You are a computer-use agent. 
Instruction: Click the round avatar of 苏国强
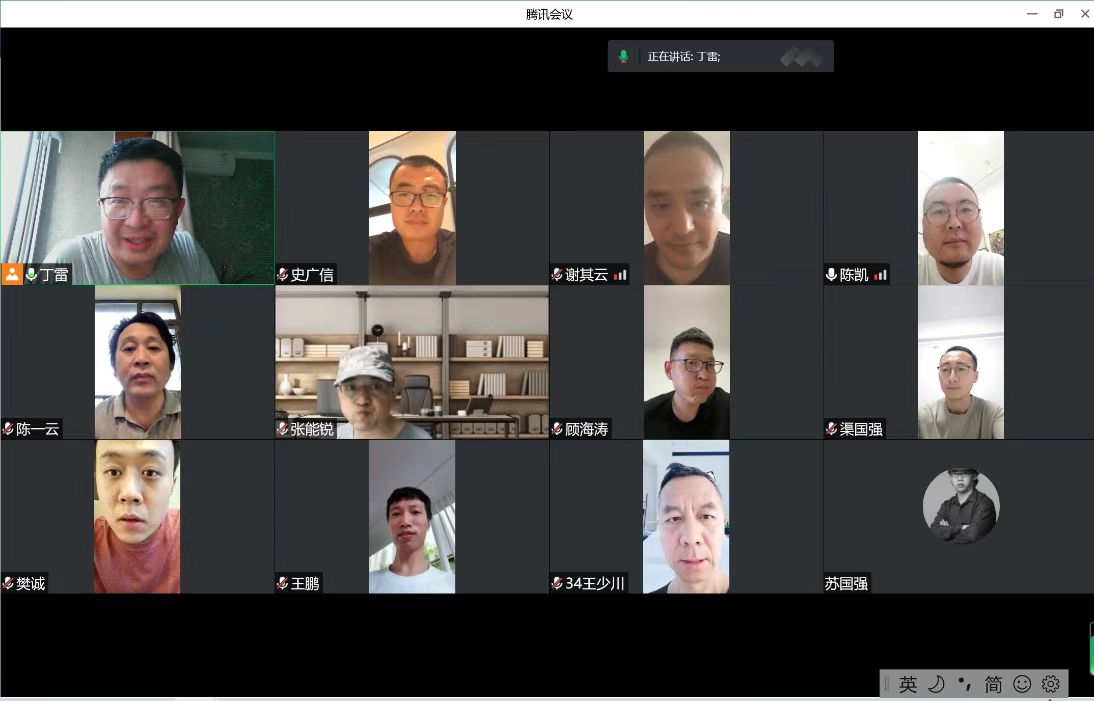pyautogui.click(x=960, y=506)
